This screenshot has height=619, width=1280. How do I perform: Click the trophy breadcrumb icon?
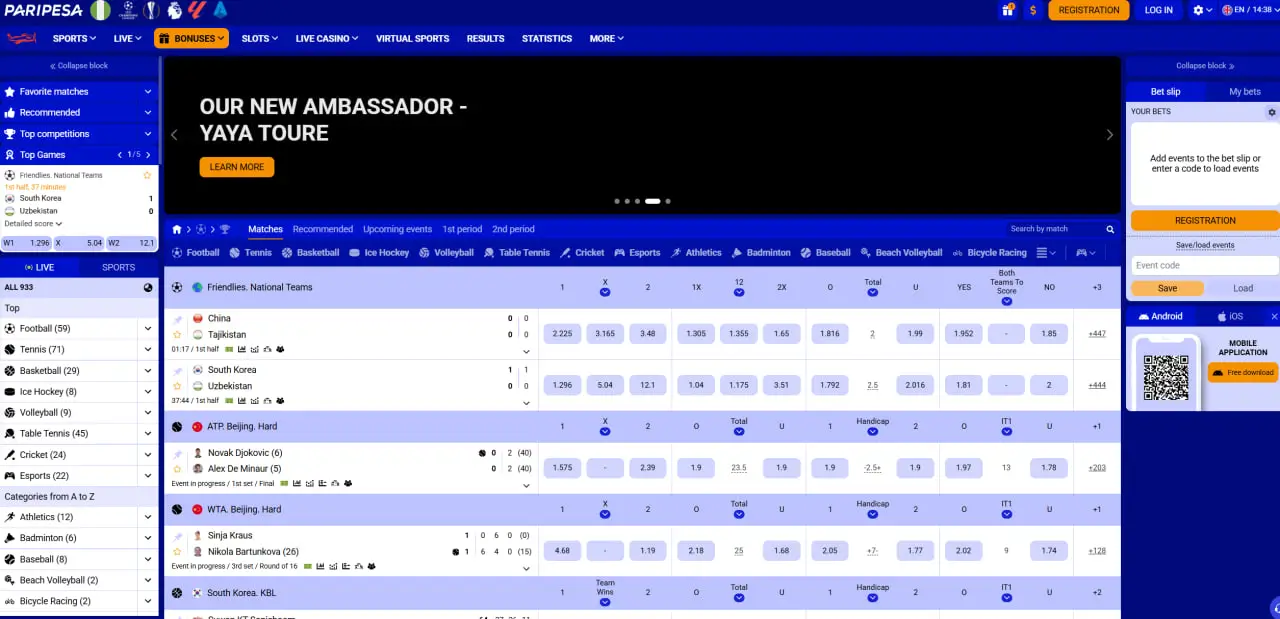pos(225,229)
